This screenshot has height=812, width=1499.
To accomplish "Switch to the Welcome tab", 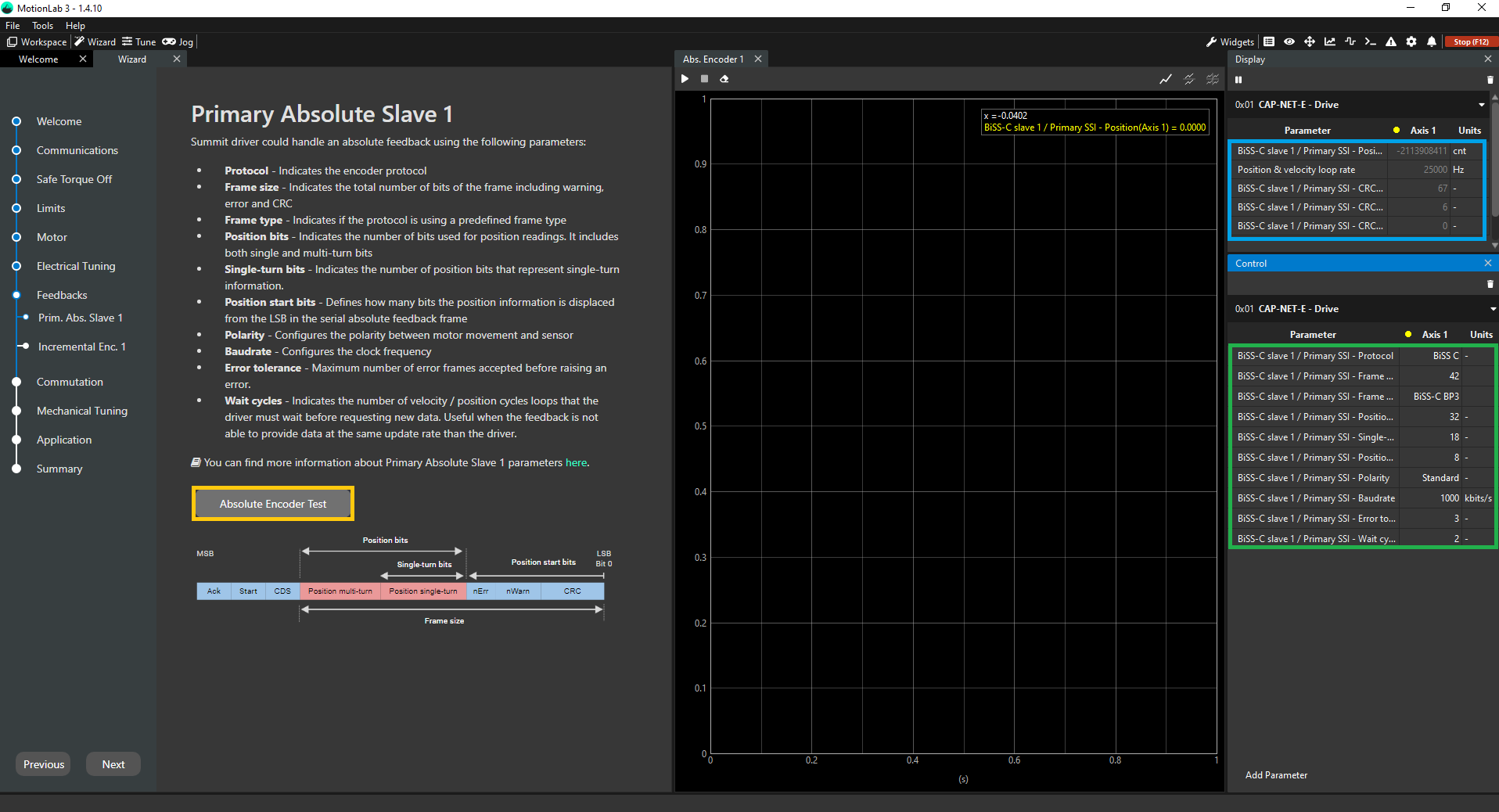I will 38,59.
